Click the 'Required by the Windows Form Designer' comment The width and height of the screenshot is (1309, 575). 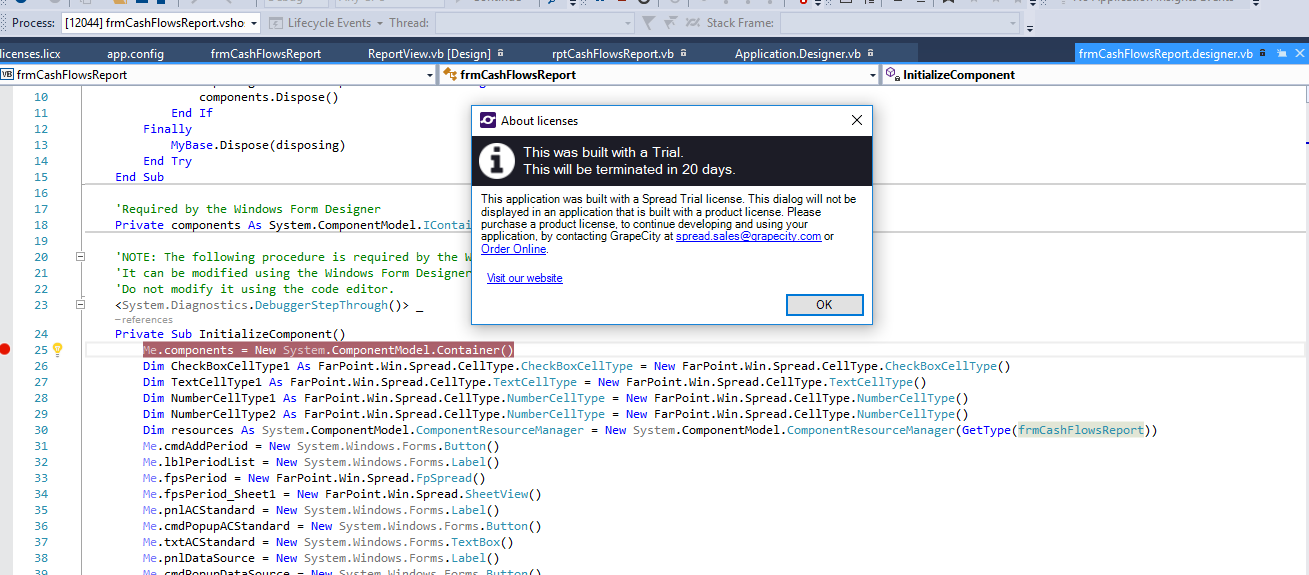point(248,209)
